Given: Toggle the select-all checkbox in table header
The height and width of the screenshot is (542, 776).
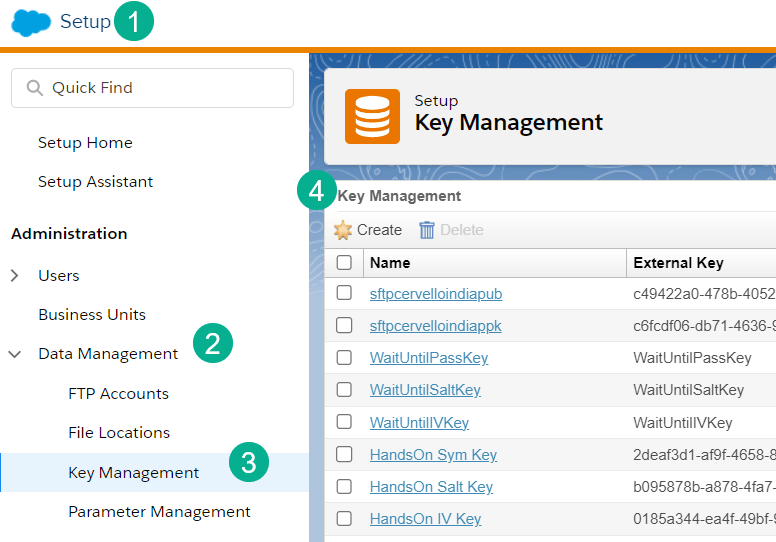Looking at the screenshot, I should point(344,263).
